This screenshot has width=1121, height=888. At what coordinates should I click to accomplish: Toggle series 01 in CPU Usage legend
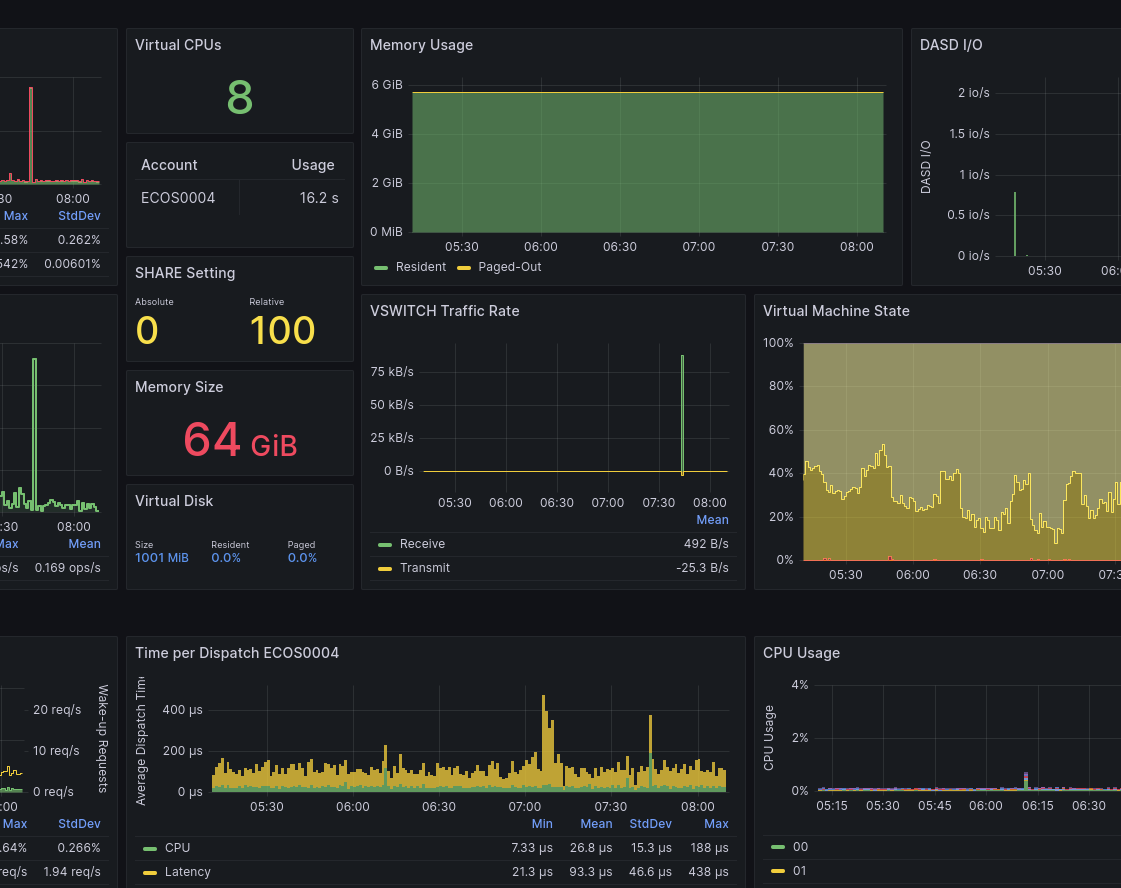(x=799, y=871)
